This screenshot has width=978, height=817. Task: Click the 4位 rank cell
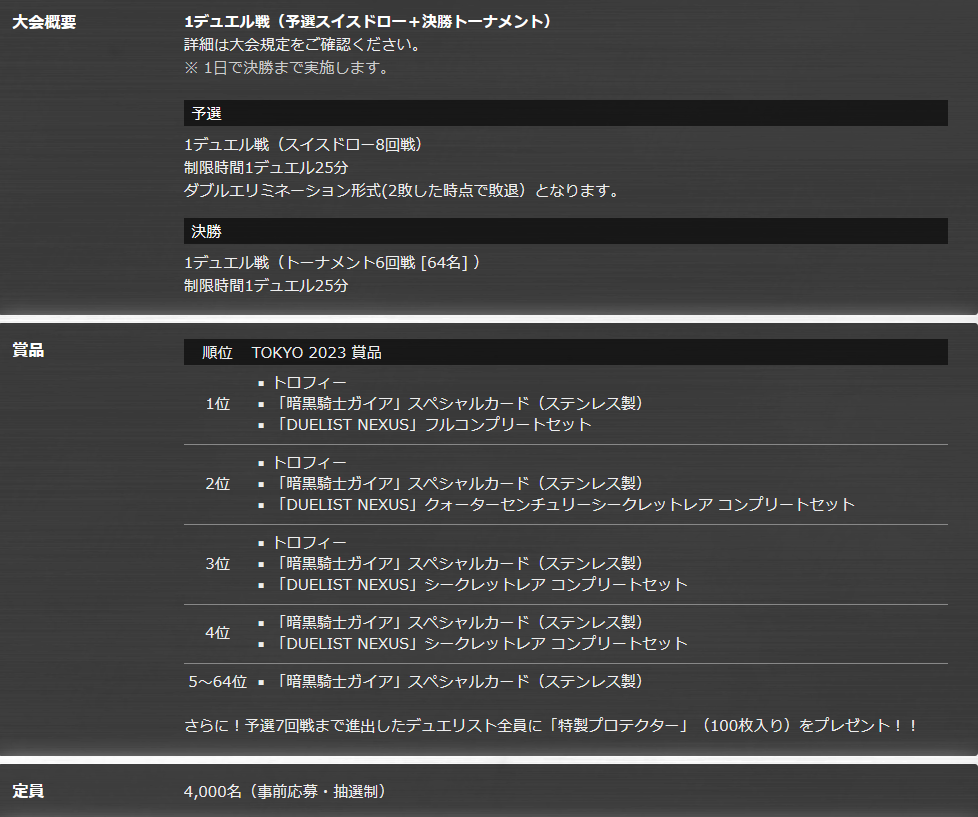[x=218, y=633]
